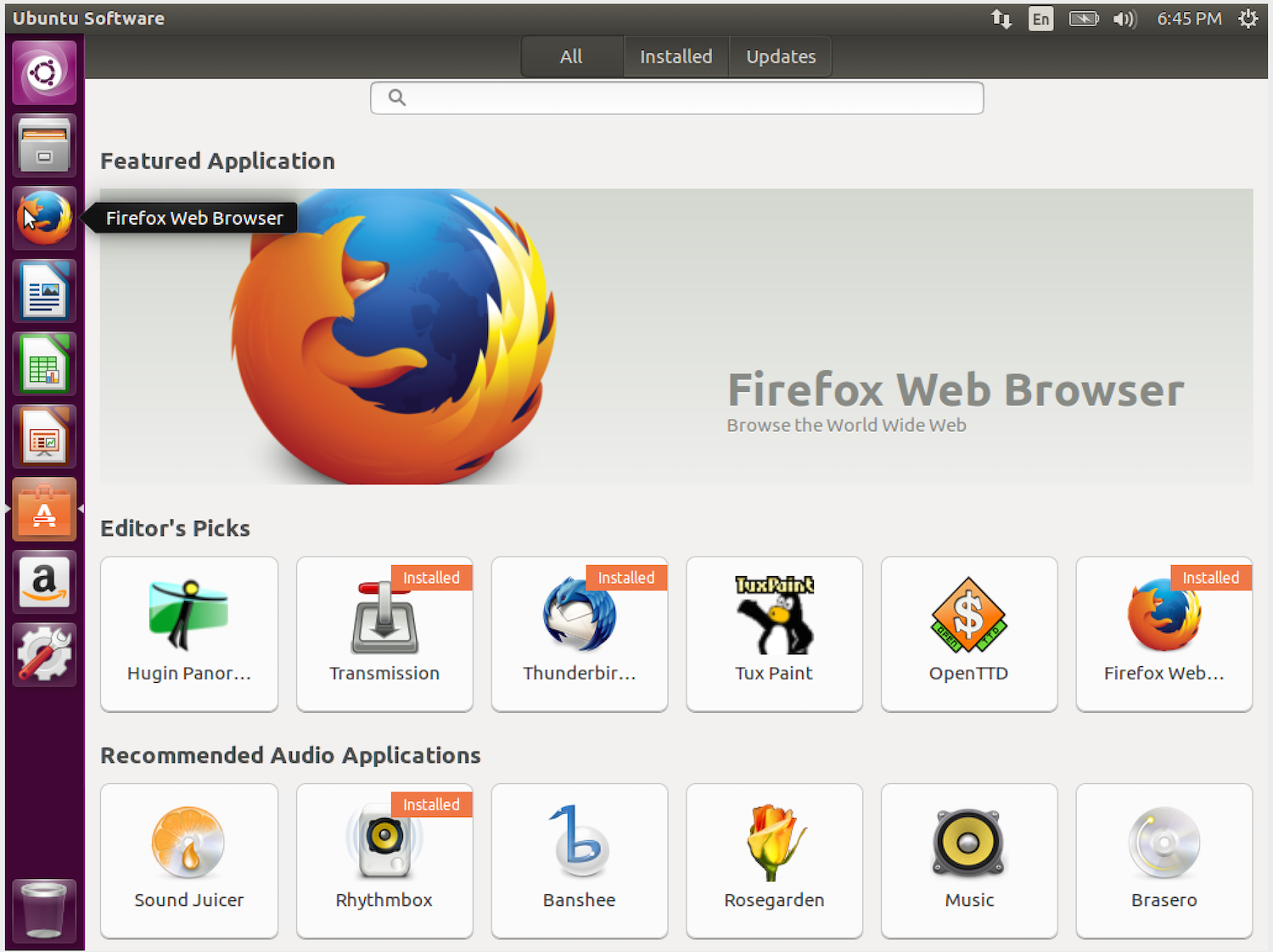Click the 'Music' app label
1273x952 pixels.
tap(969, 900)
